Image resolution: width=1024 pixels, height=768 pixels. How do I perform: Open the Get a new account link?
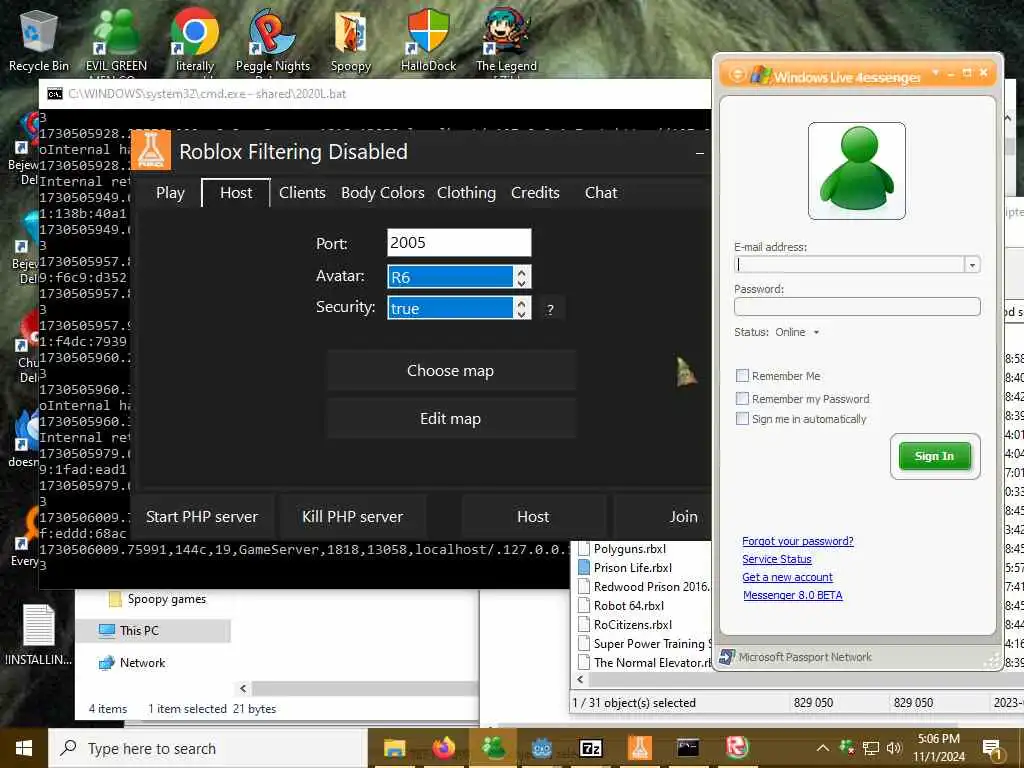(787, 577)
